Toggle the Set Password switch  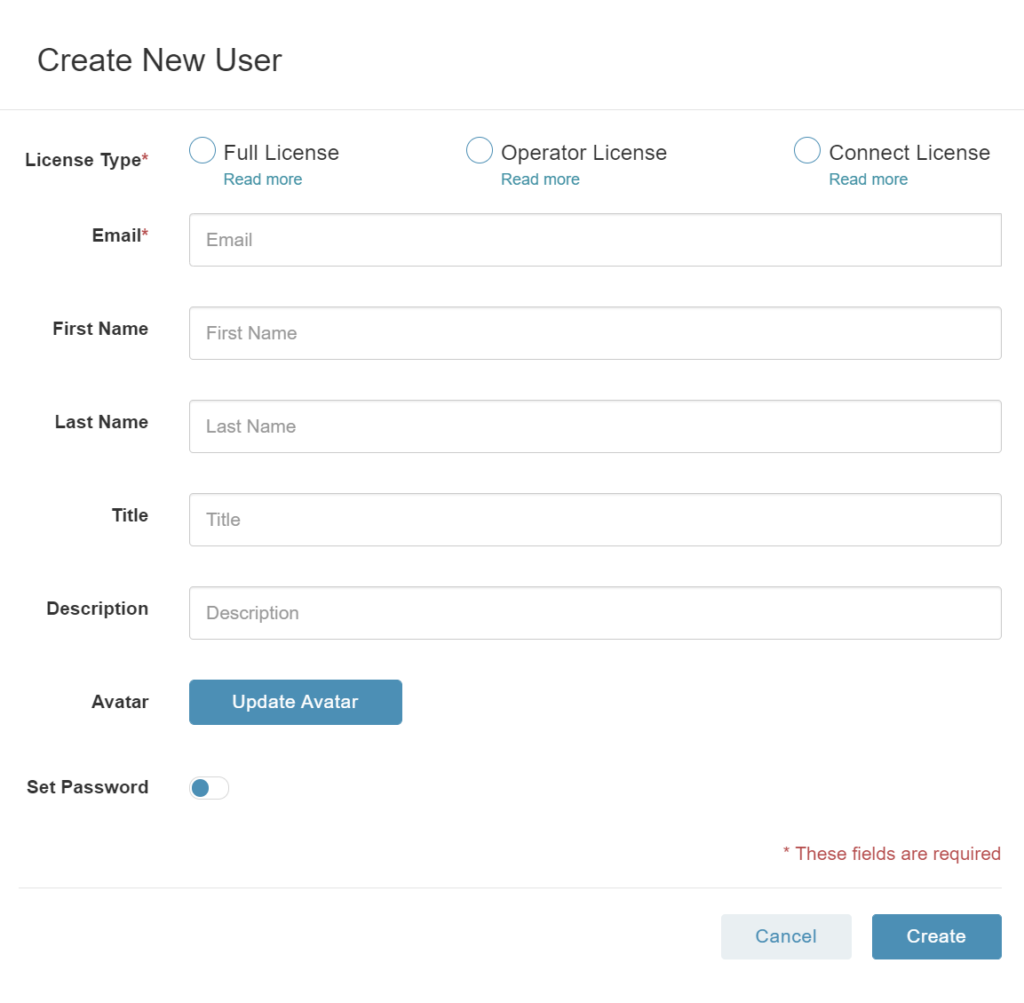tap(209, 788)
